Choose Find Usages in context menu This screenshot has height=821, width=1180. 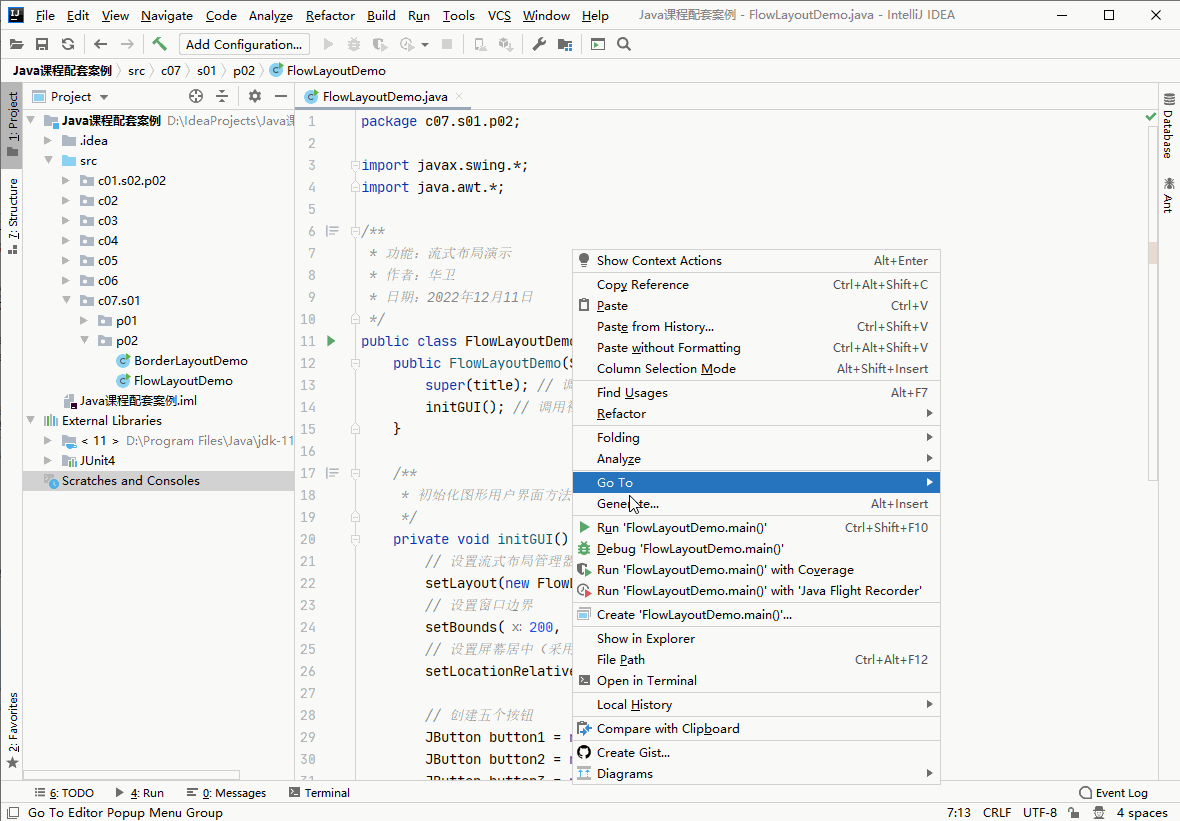coord(756,393)
